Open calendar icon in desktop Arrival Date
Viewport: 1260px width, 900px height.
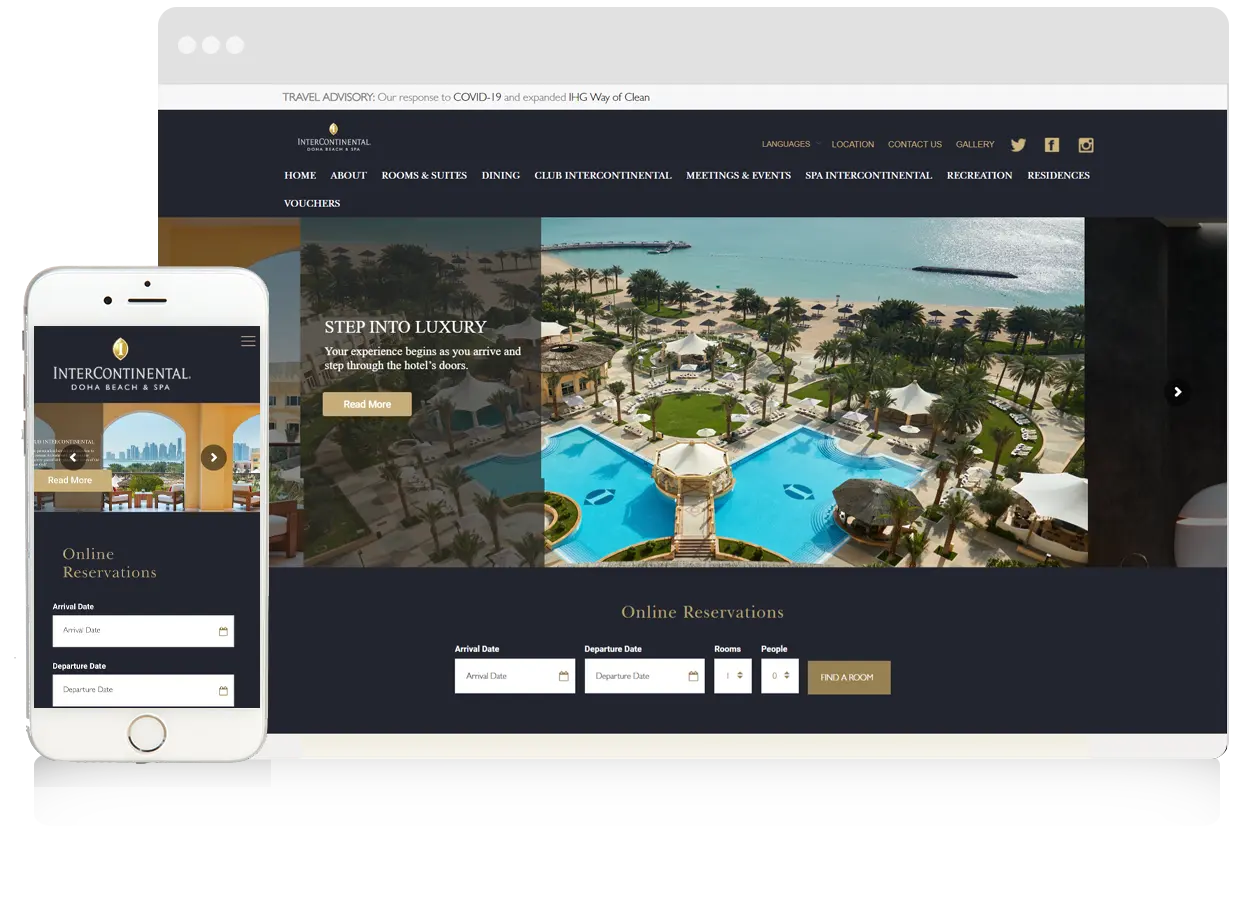[x=564, y=677]
